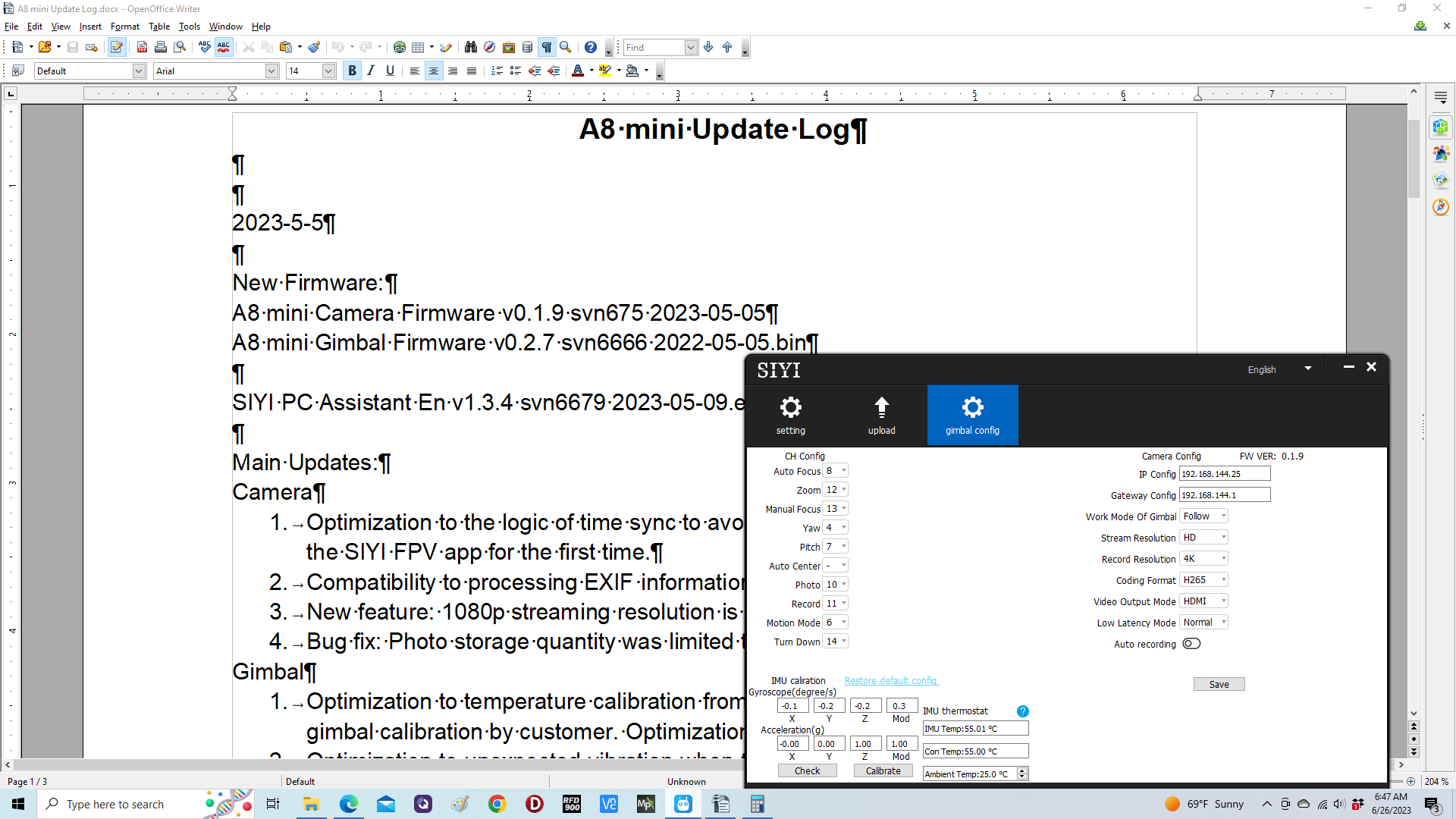1456x819 pixels.
Task: Open the Navigator compass icon in toolbar
Action: pyautogui.click(x=490, y=47)
